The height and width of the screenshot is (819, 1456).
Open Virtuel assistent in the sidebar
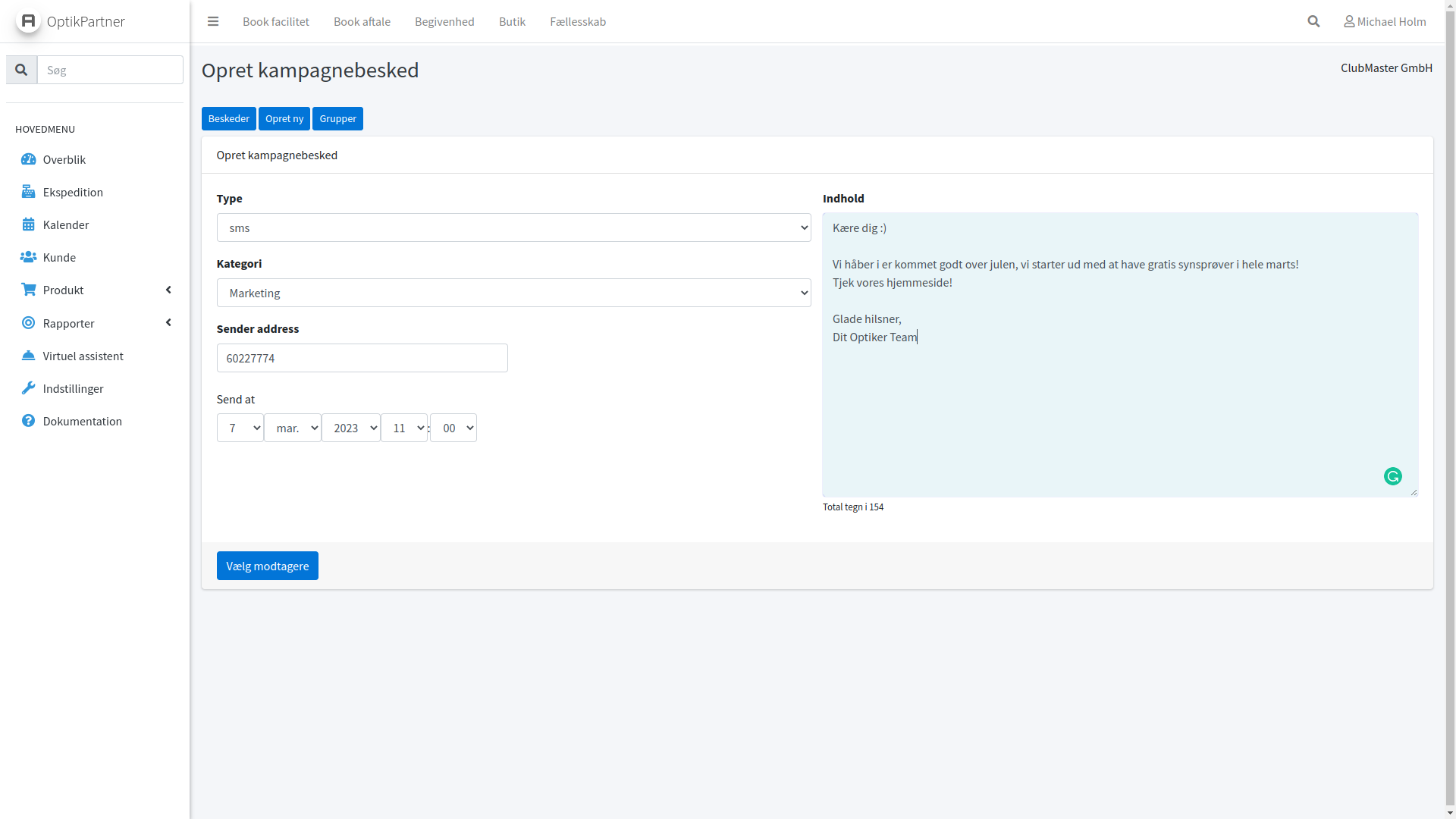(x=83, y=356)
